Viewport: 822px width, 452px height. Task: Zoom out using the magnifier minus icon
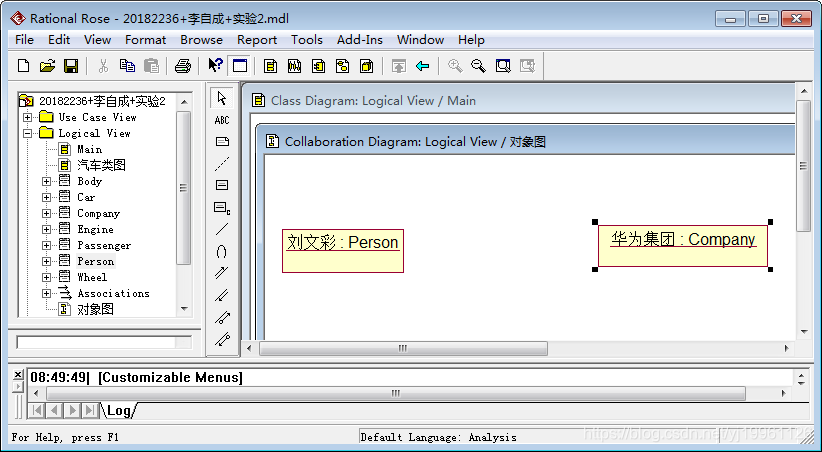pyautogui.click(x=478, y=66)
